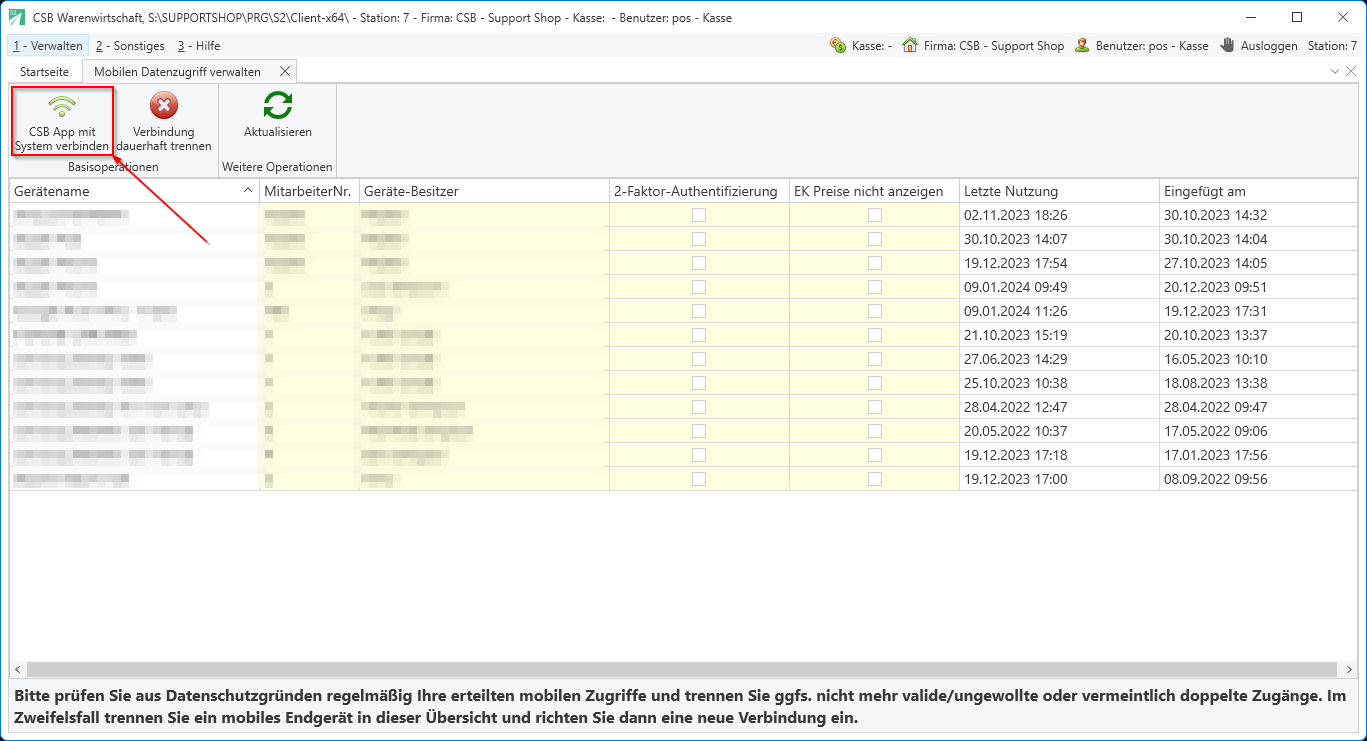Check EK Preise nicht anzeigen for row 27.06.2023 14:29
Image resolution: width=1367 pixels, height=741 pixels.
pyautogui.click(x=875, y=359)
